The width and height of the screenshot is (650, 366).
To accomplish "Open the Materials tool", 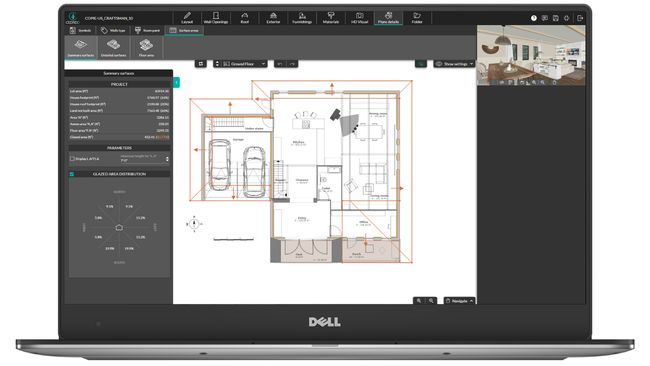I will coord(330,18).
